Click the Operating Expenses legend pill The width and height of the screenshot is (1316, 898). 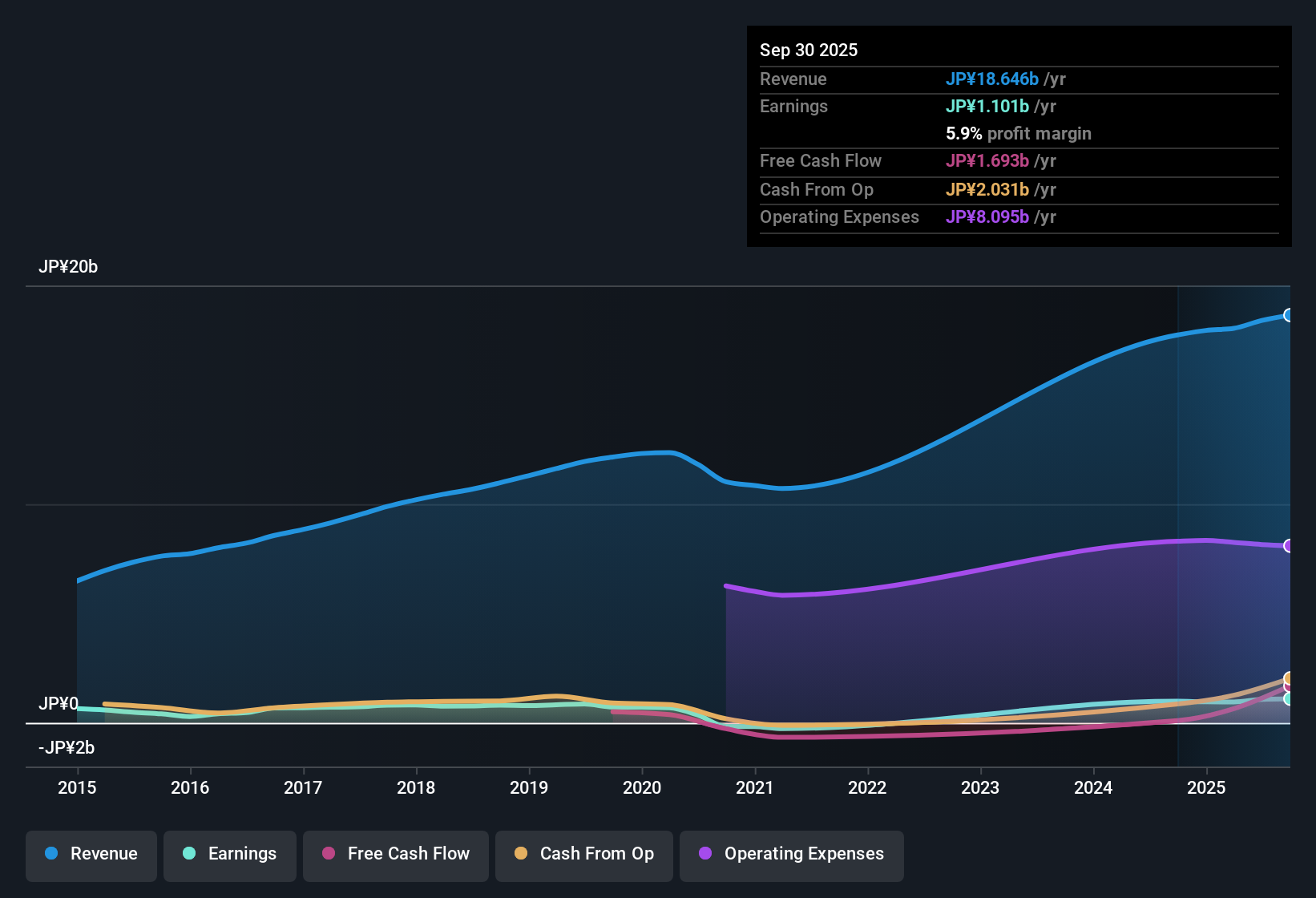[x=791, y=854]
